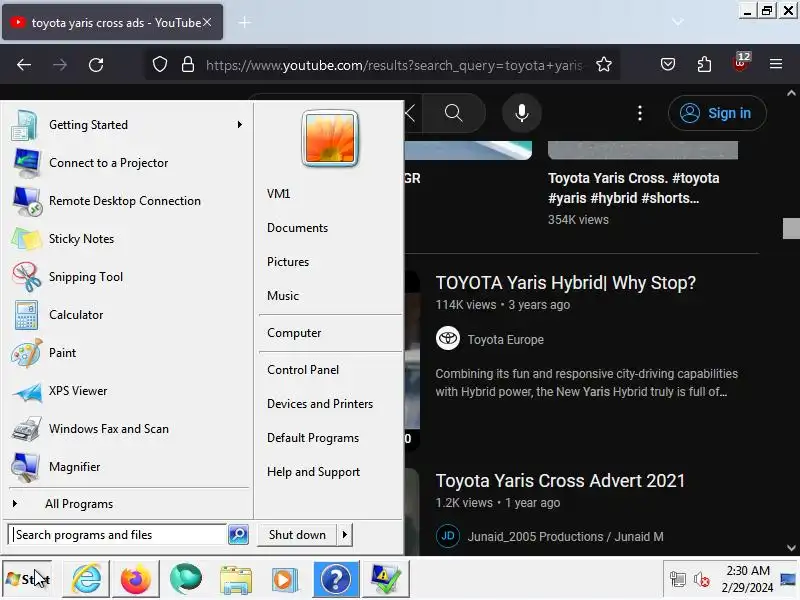Open Paint from the Start menu
This screenshot has width=800, height=600.
point(127,353)
